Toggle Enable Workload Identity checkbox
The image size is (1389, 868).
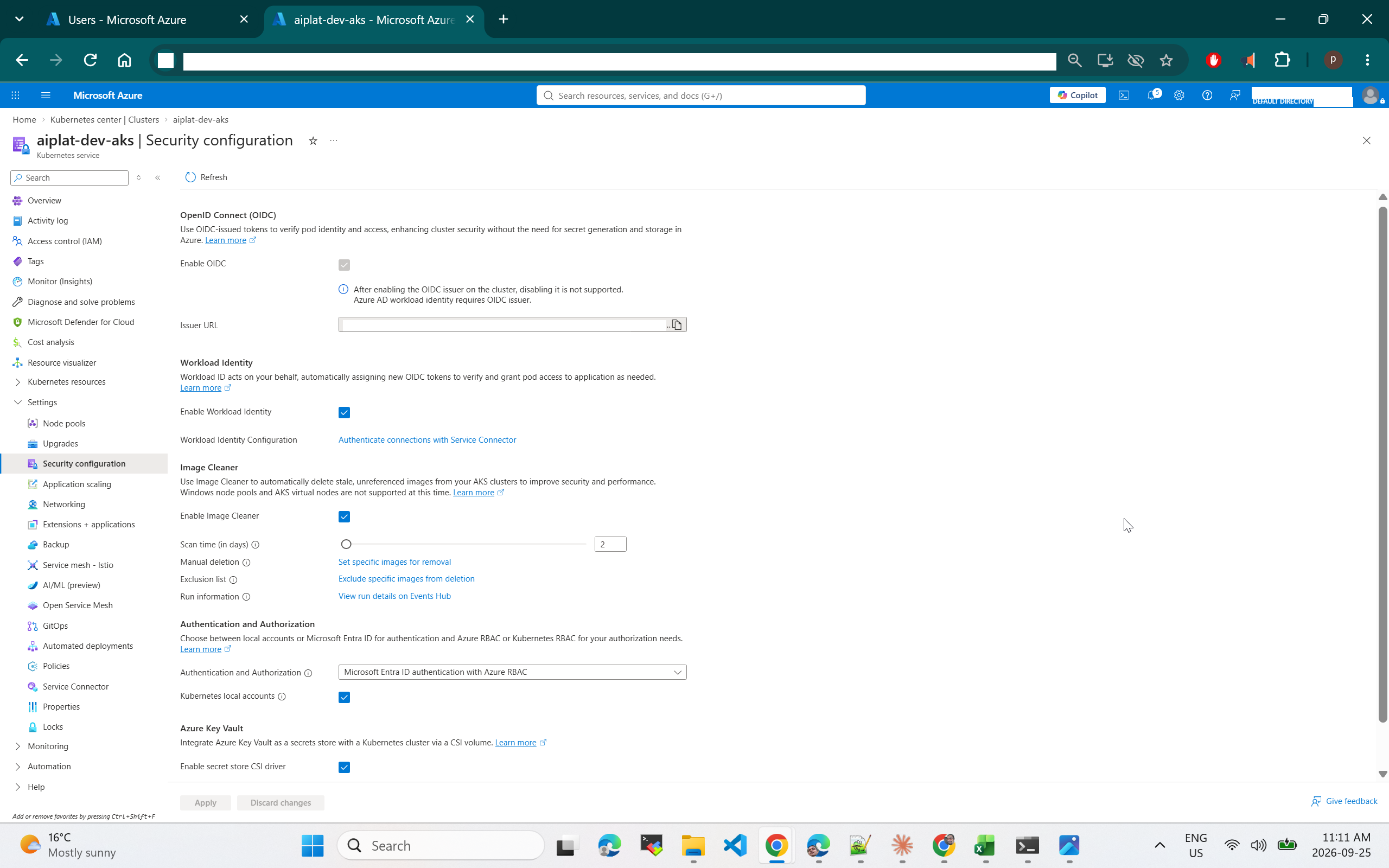coord(345,412)
